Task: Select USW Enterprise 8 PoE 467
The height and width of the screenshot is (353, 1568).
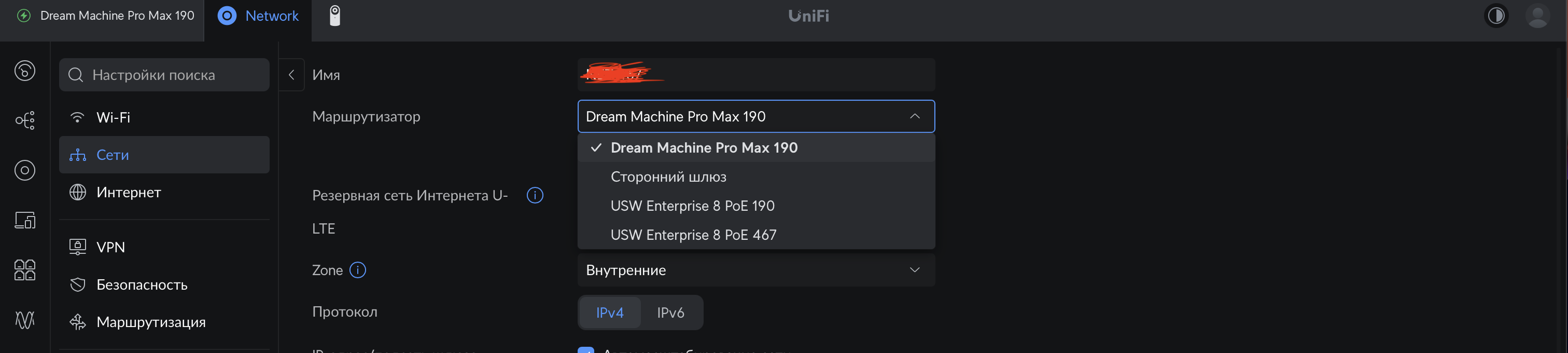Action: tap(693, 235)
